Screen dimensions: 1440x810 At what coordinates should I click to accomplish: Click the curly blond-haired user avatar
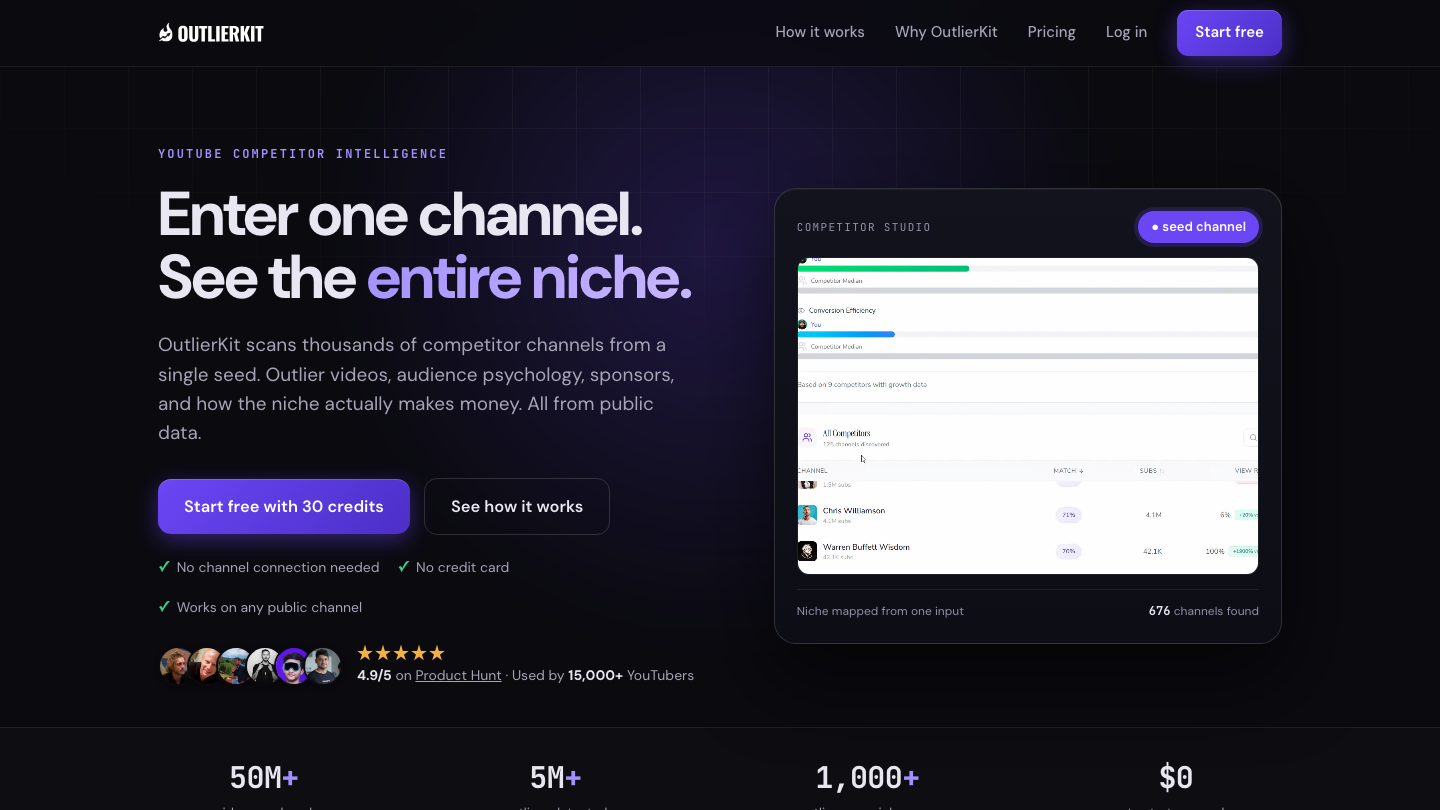point(177,666)
